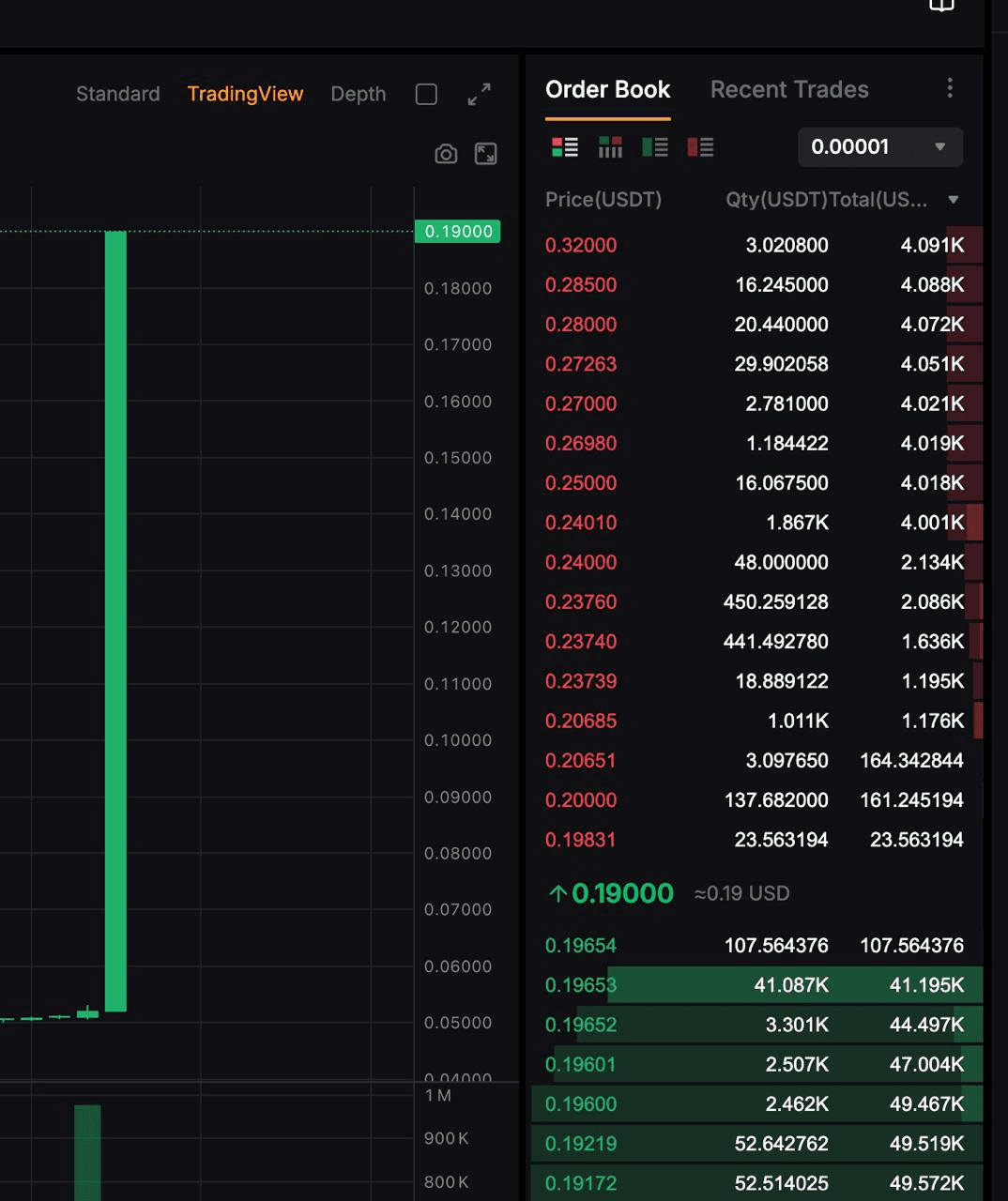The width and height of the screenshot is (1008, 1201).
Task: Click the Qty(USDT) column header
Action: 776,200
